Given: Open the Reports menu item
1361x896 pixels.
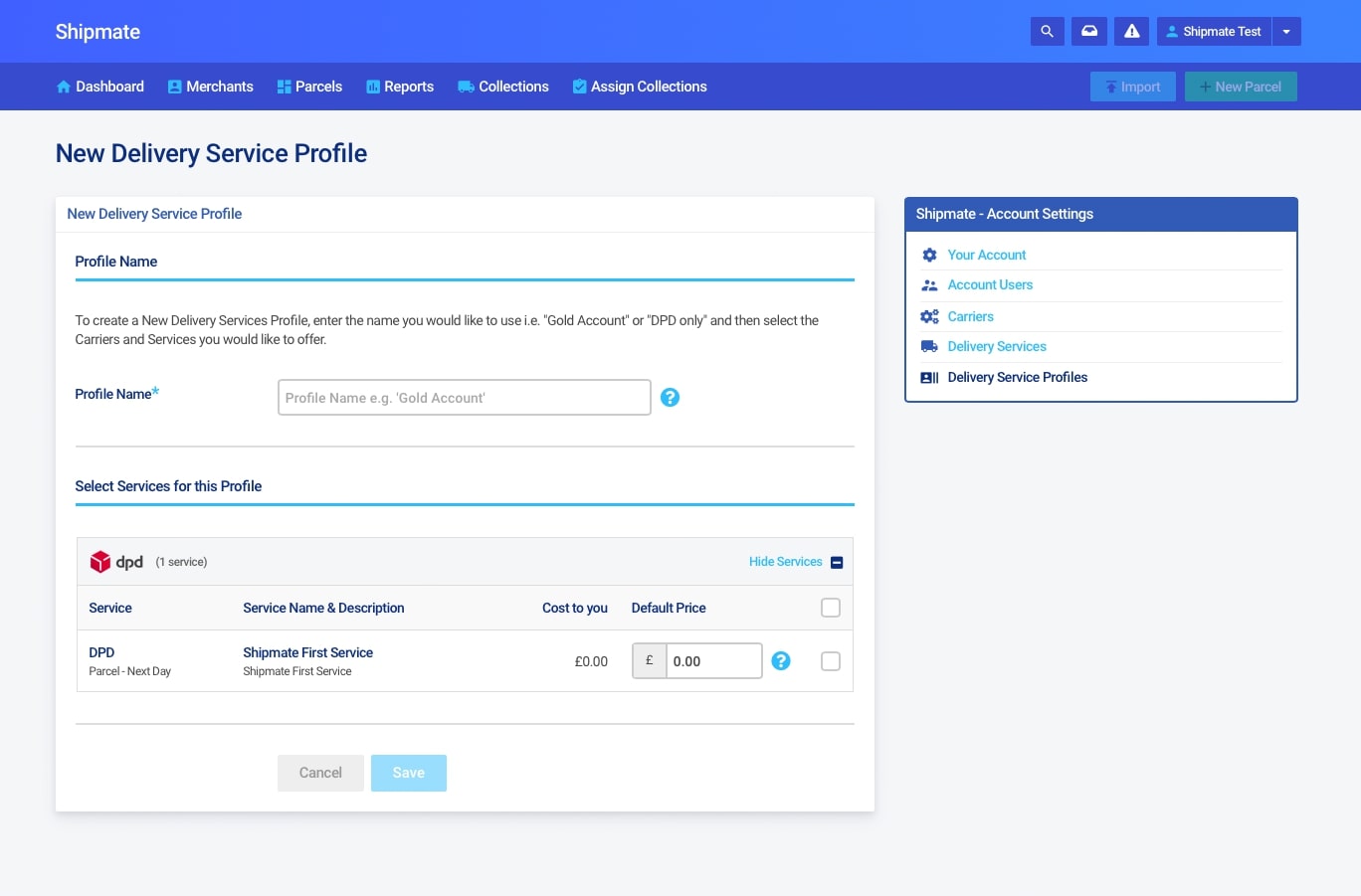Looking at the screenshot, I should (x=400, y=87).
